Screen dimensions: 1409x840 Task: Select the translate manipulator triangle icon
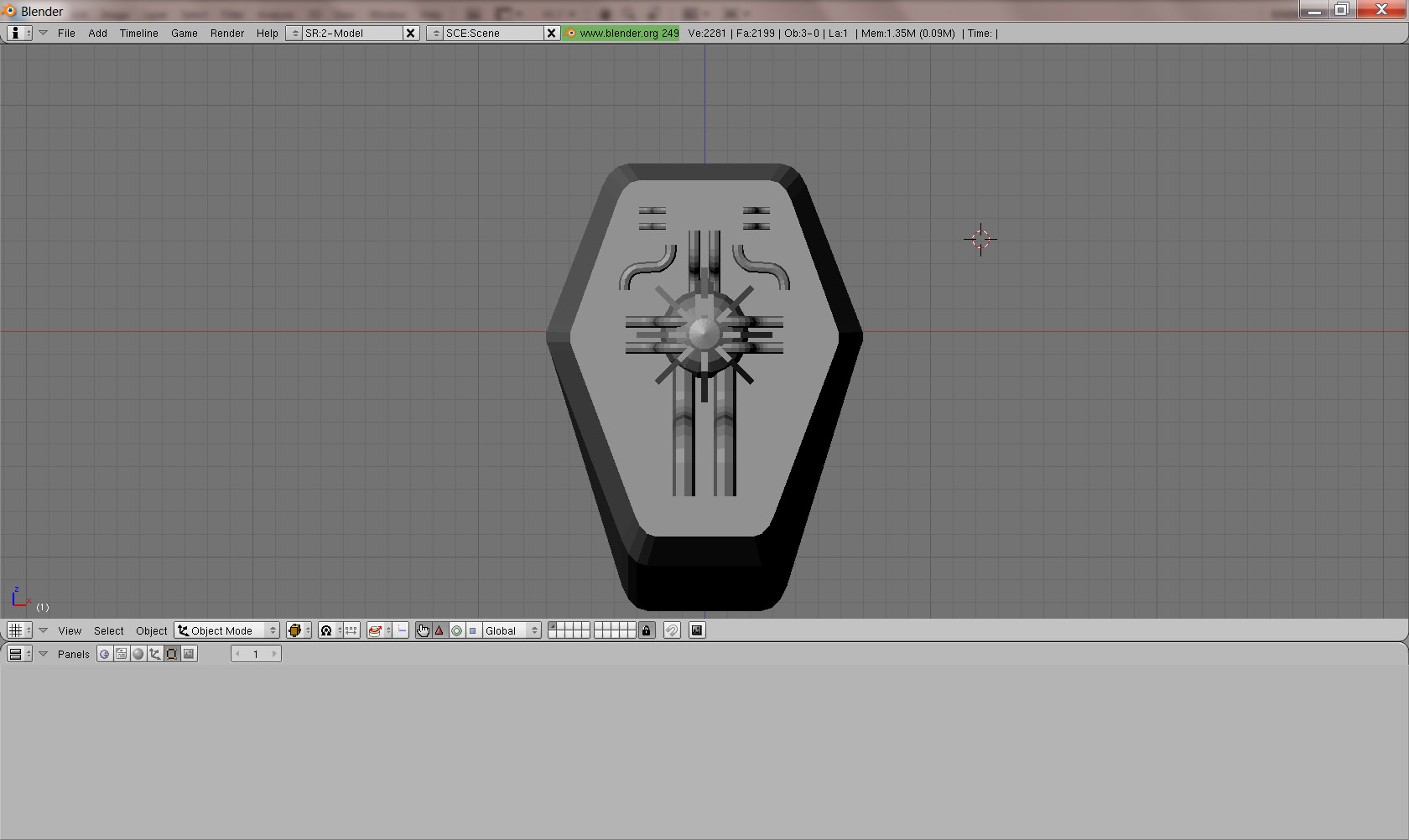[439, 630]
